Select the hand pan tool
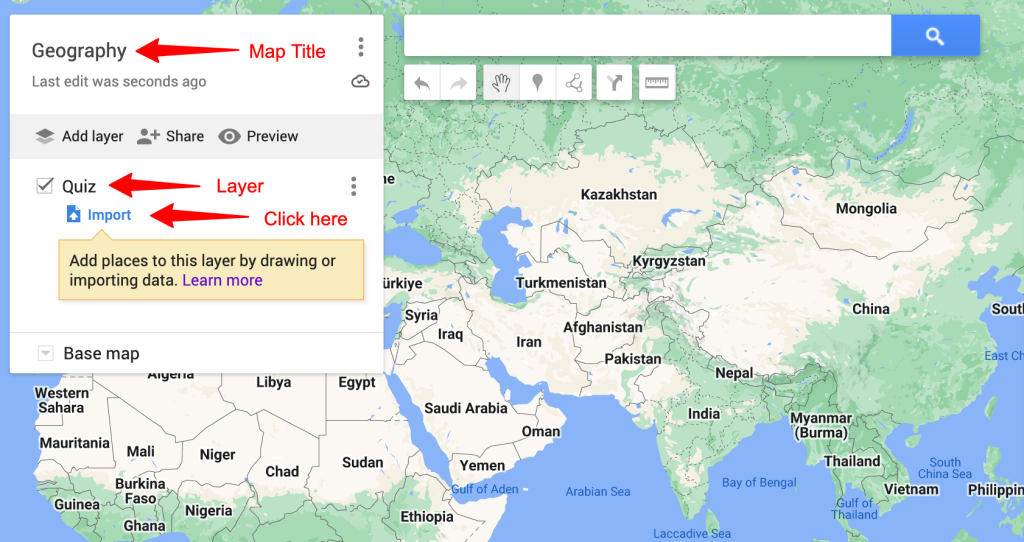The width and height of the screenshot is (1024, 542). (502, 82)
